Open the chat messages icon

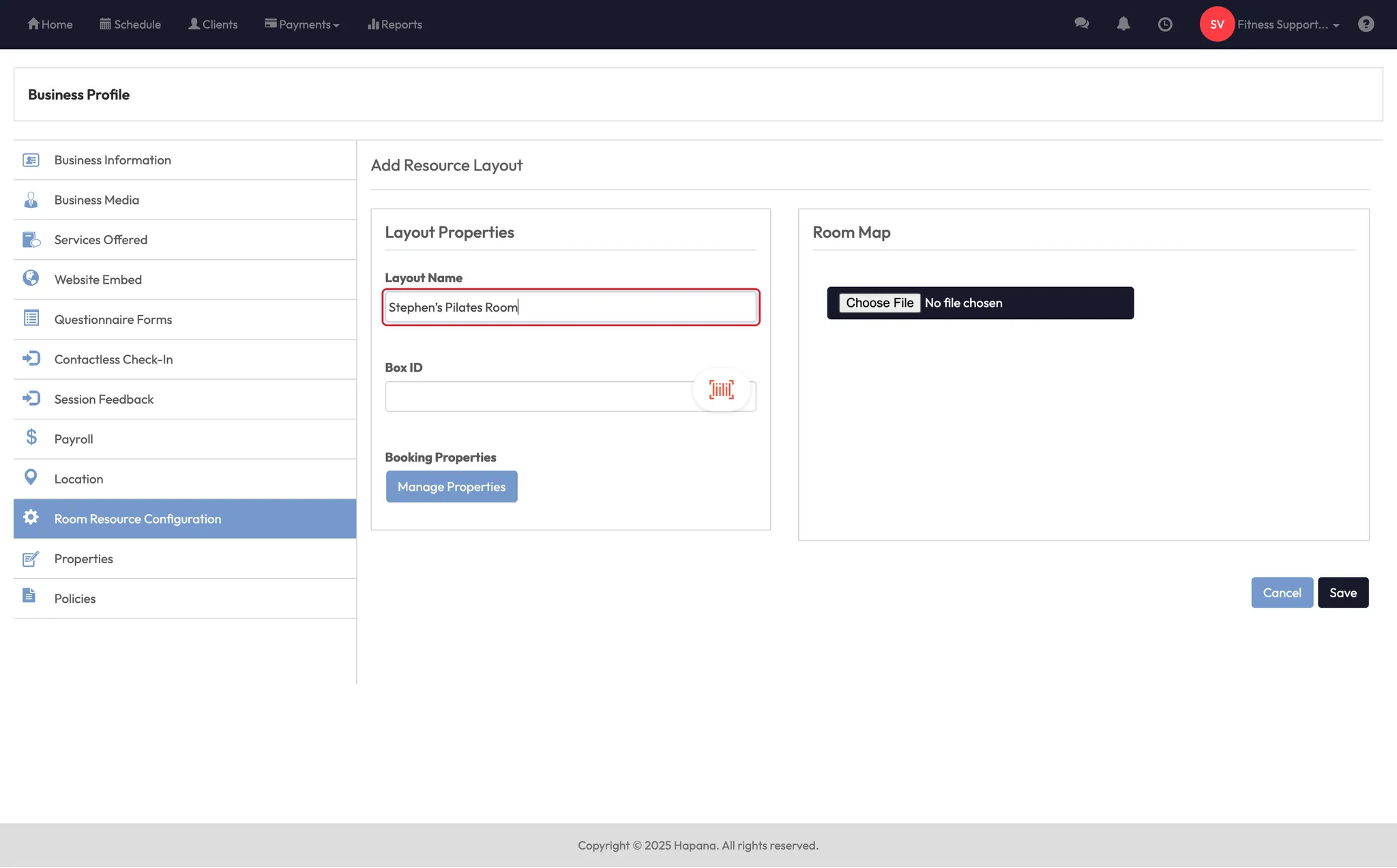[x=1081, y=24]
